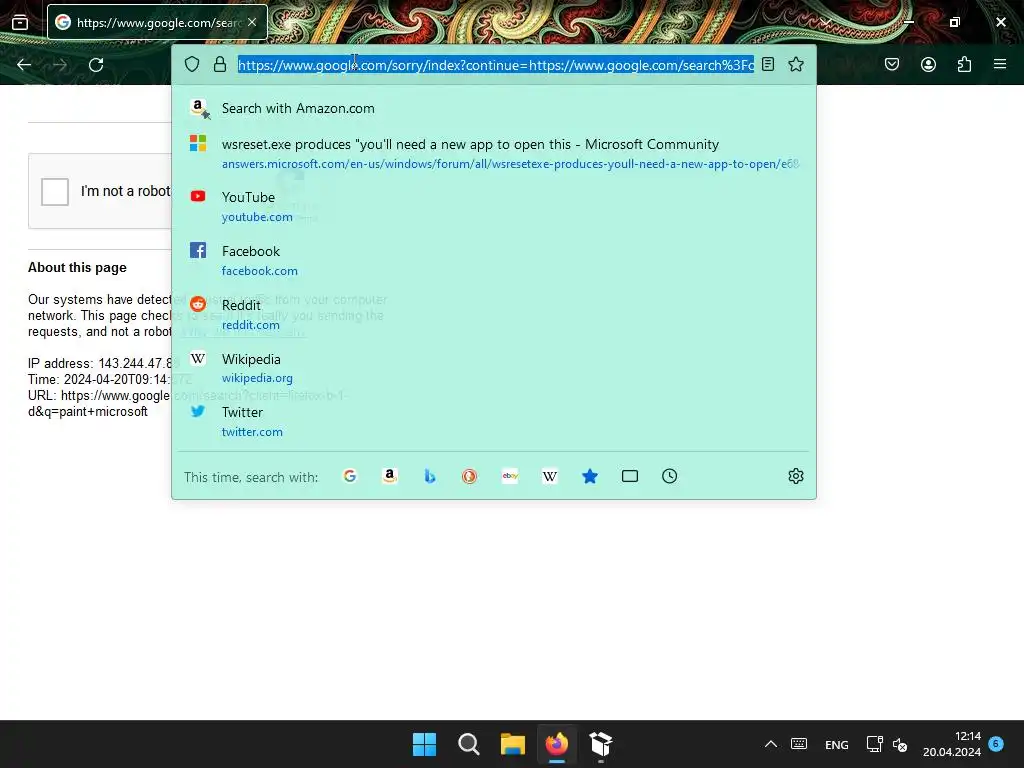Search bookmarks with star icon
This screenshot has height=768, width=1024.
click(590, 476)
